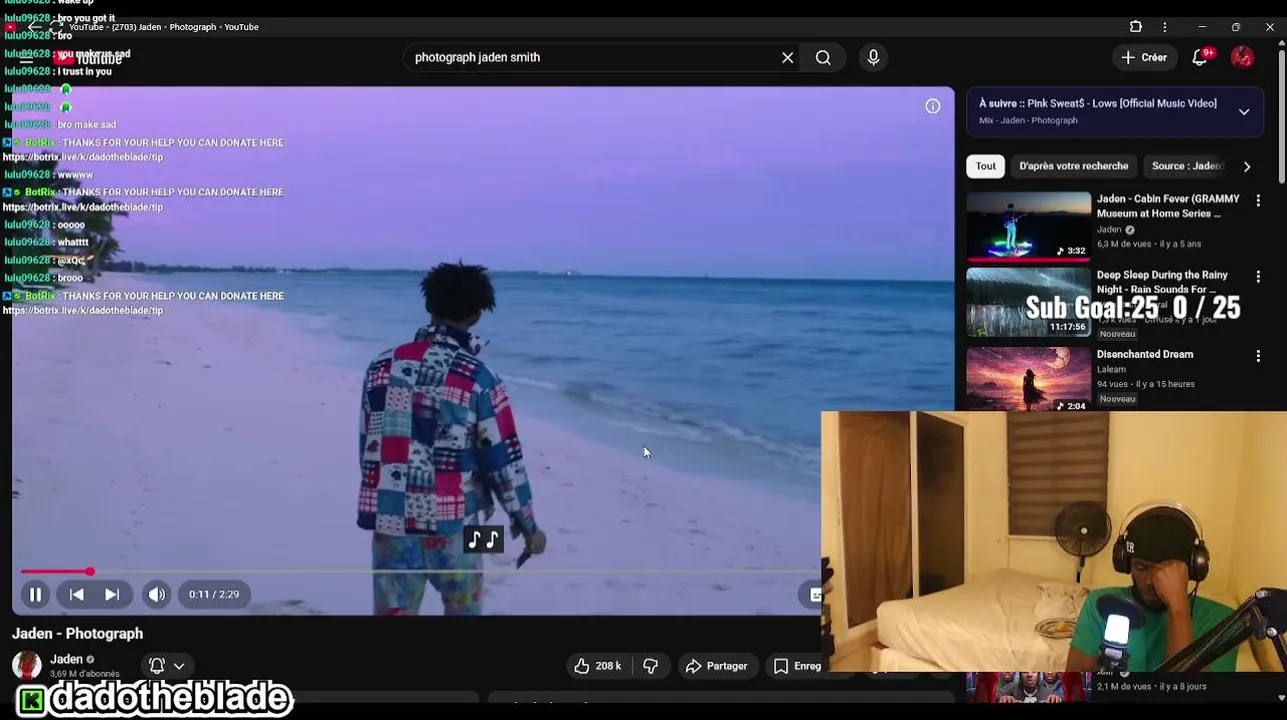The height and width of the screenshot is (720, 1287).
Task: Open the Laleam channel name
Action: click(x=1111, y=369)
